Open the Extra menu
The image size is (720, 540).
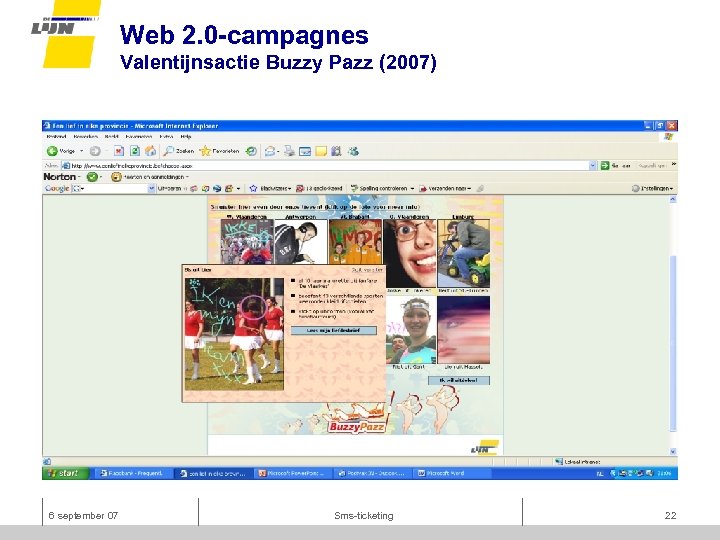166,136
